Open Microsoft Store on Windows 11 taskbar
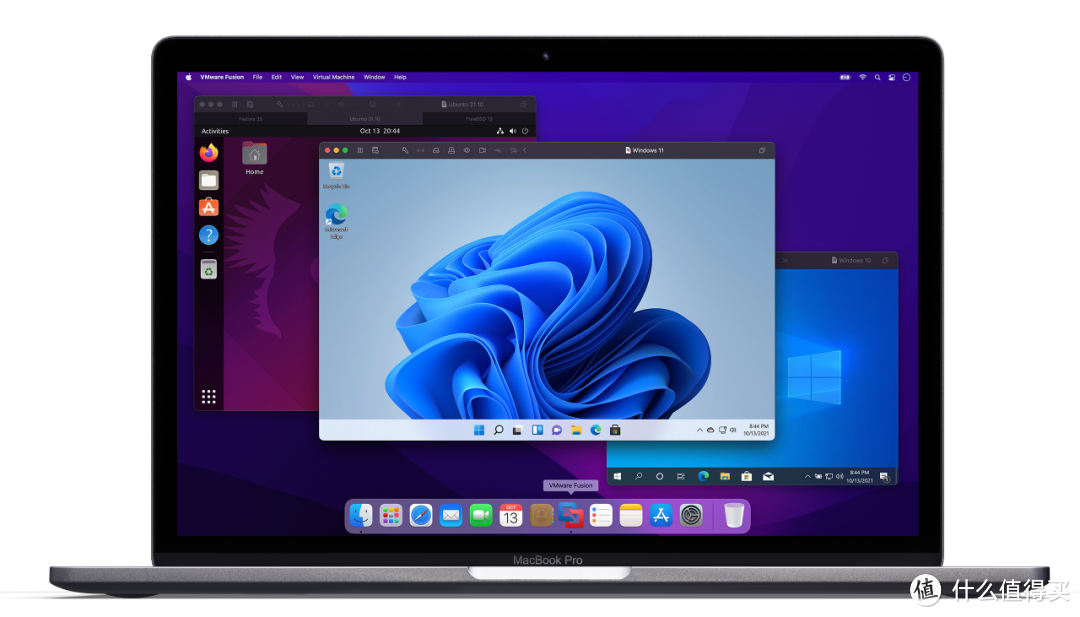The image size is (1080, 617). (615, 430)
